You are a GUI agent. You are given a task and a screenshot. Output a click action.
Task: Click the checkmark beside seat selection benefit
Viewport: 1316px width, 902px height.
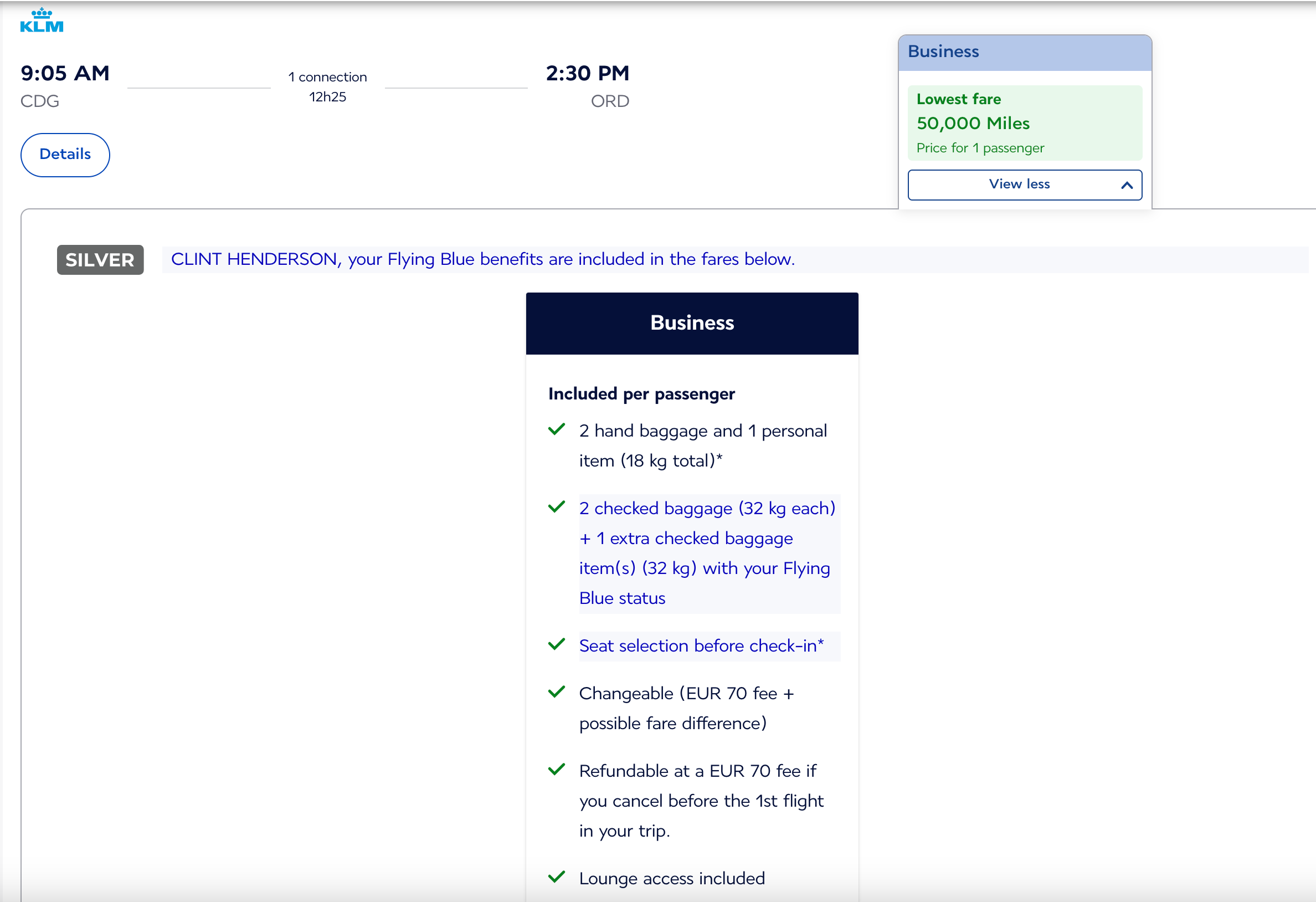tap(557, 644)
